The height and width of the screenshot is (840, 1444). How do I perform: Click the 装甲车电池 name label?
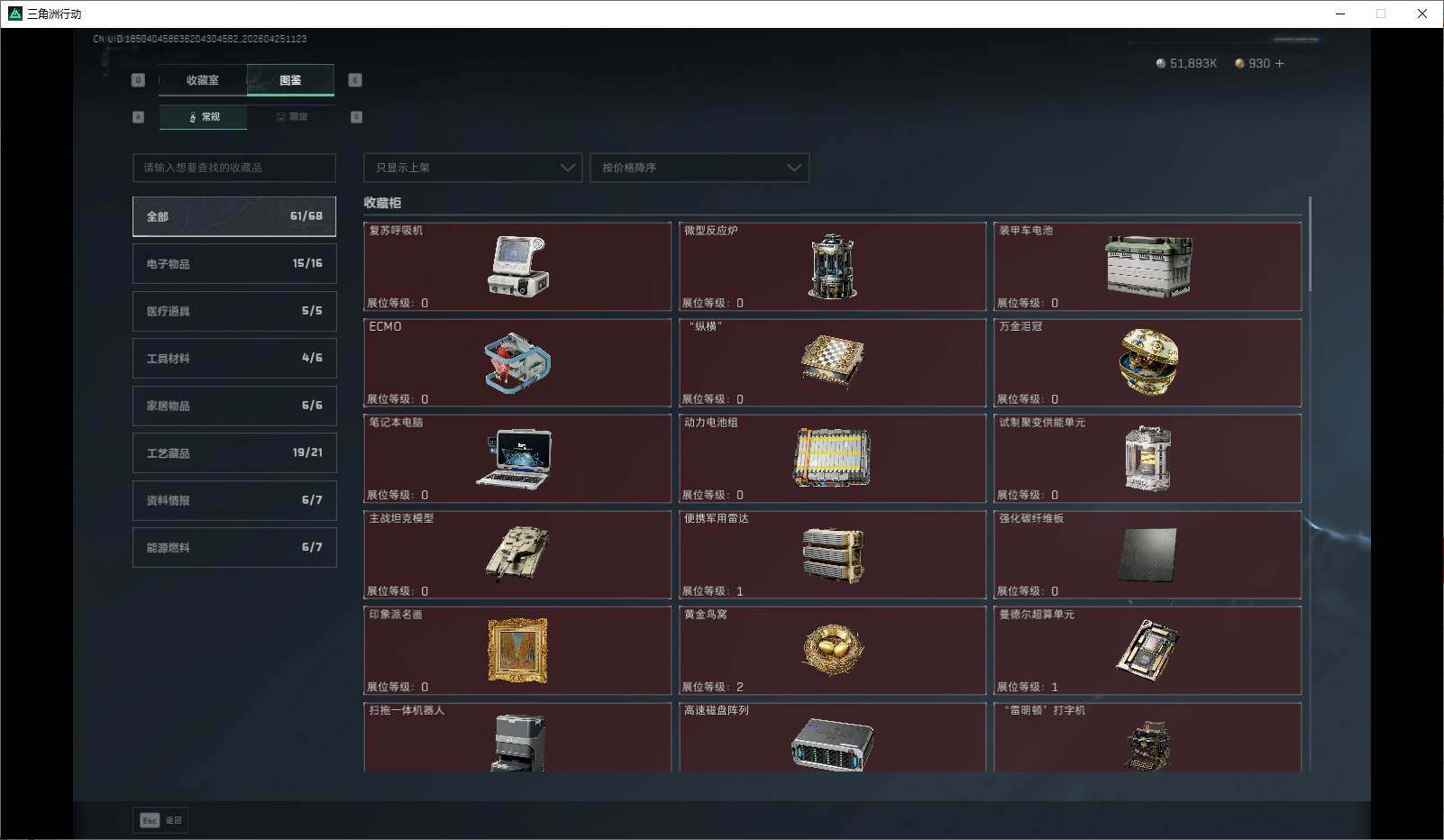(1026, 231)
